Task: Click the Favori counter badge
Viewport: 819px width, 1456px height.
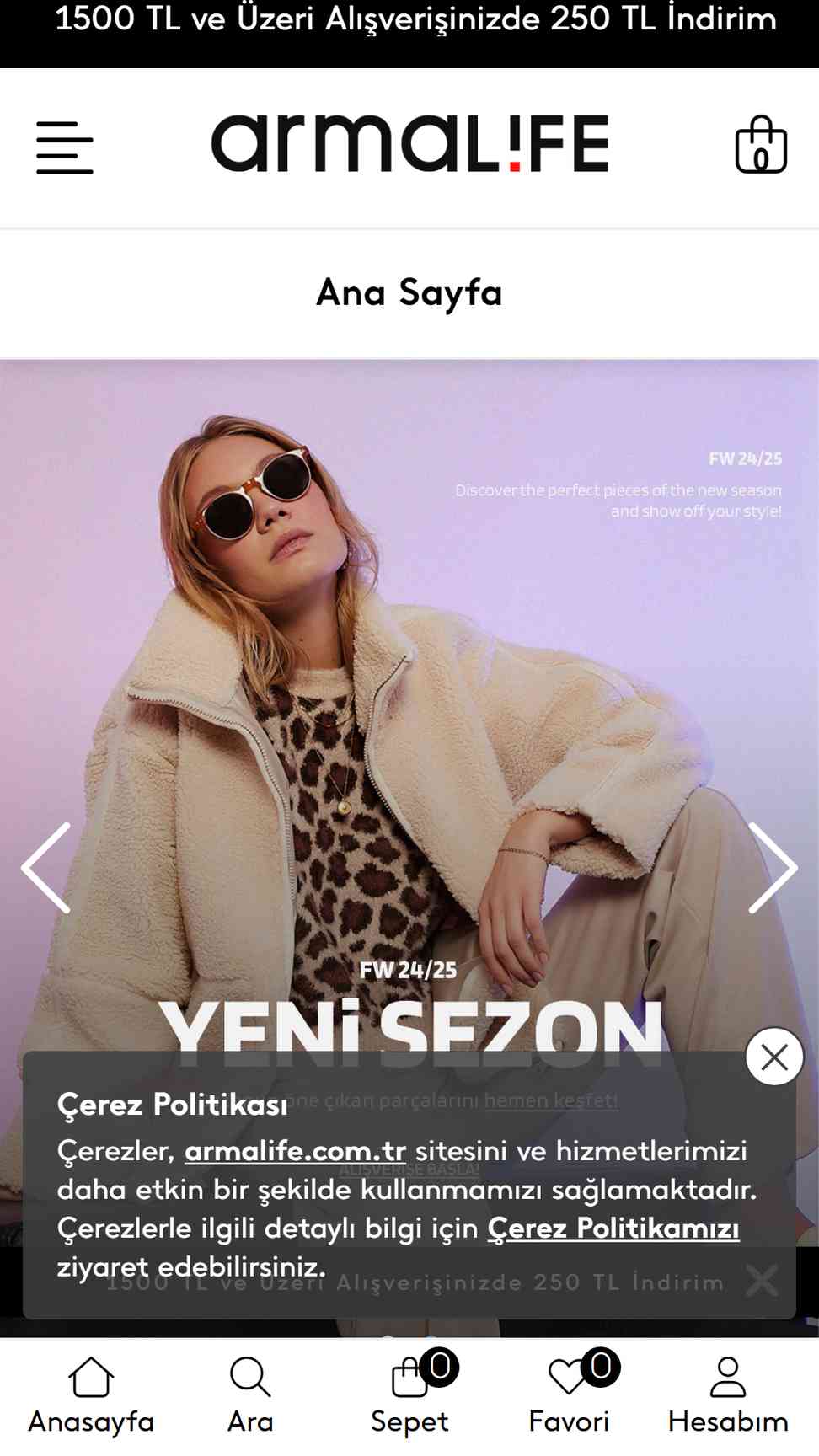Action: pyautogui.click(x=600, y=1366)
